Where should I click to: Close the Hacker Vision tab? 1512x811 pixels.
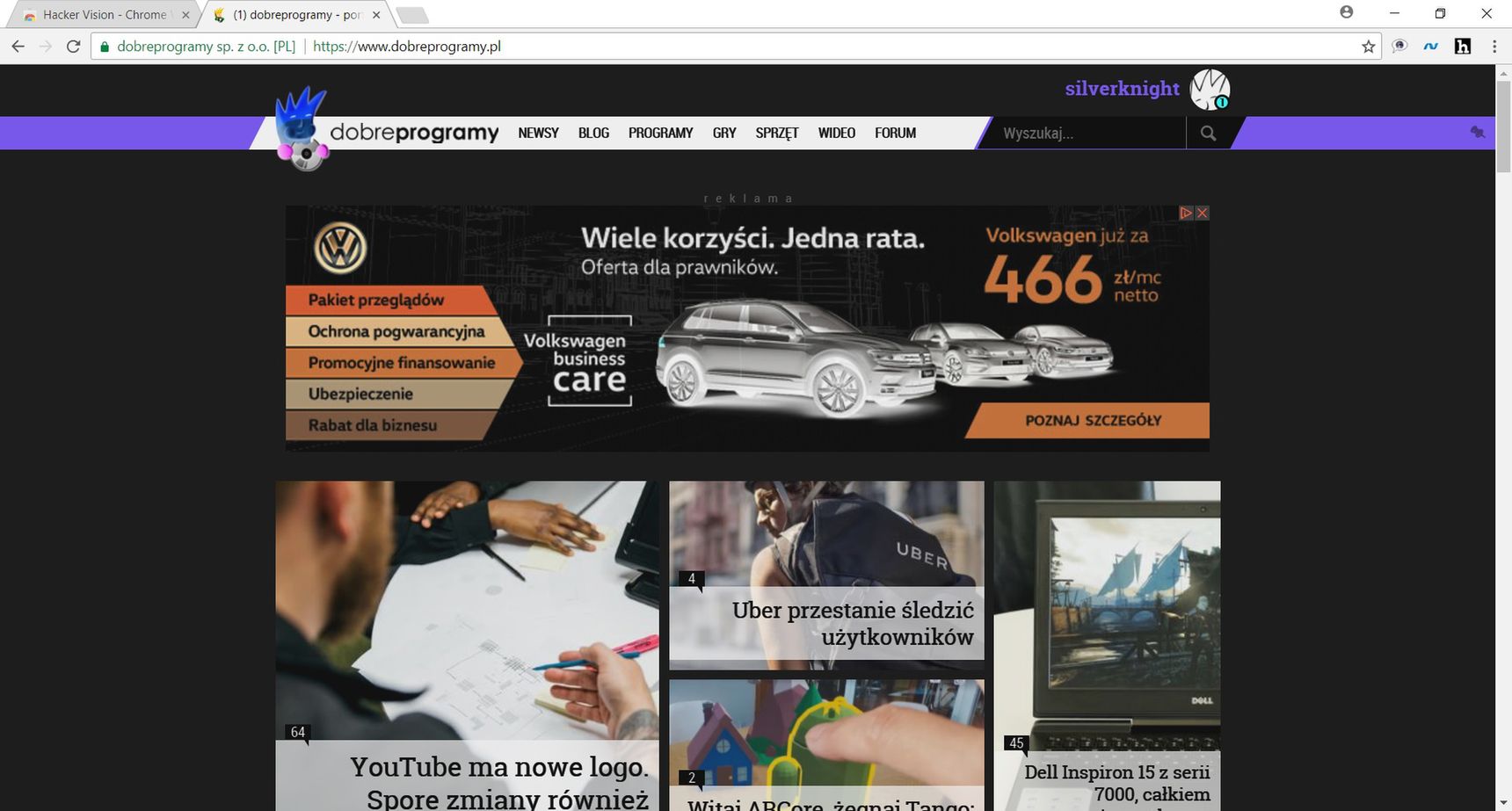pyautogui.click(x=185, y=15)
